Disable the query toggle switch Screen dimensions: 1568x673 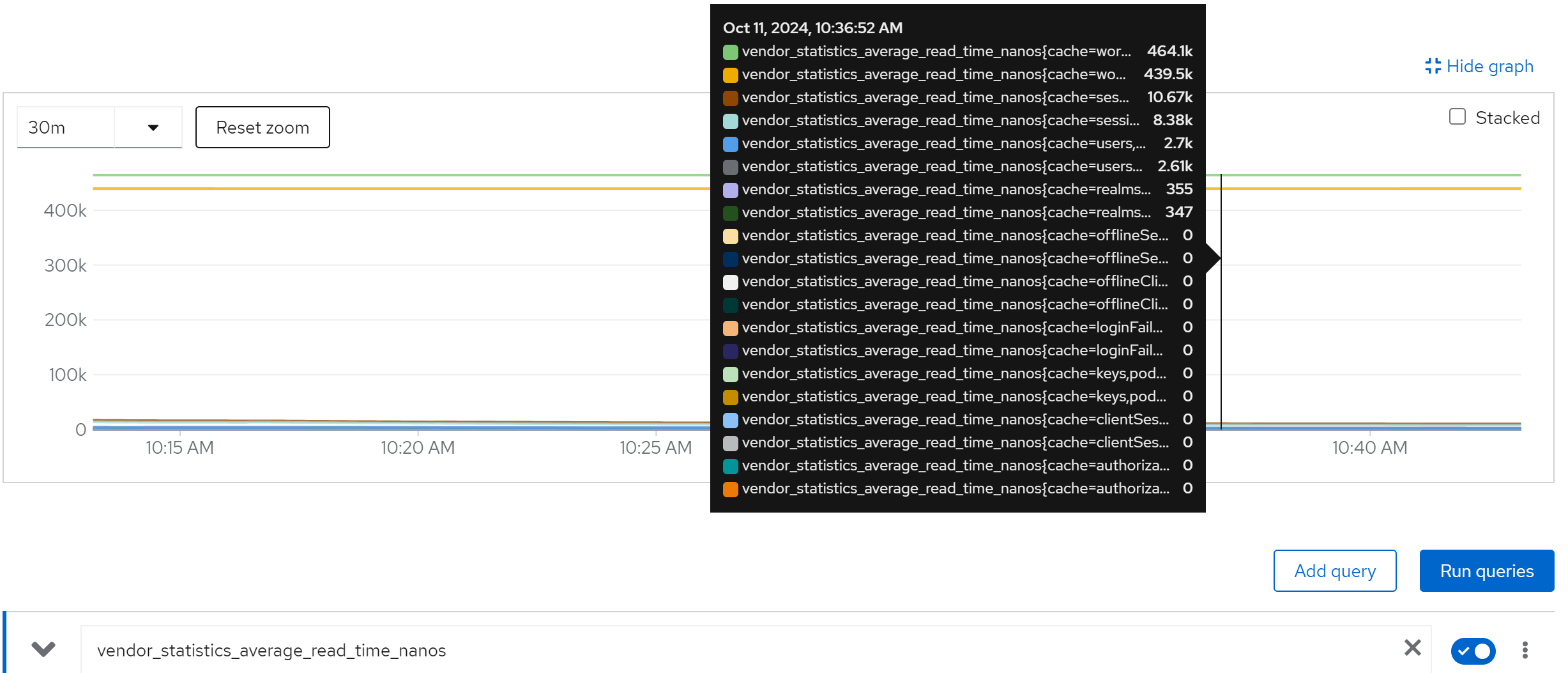1473,651
